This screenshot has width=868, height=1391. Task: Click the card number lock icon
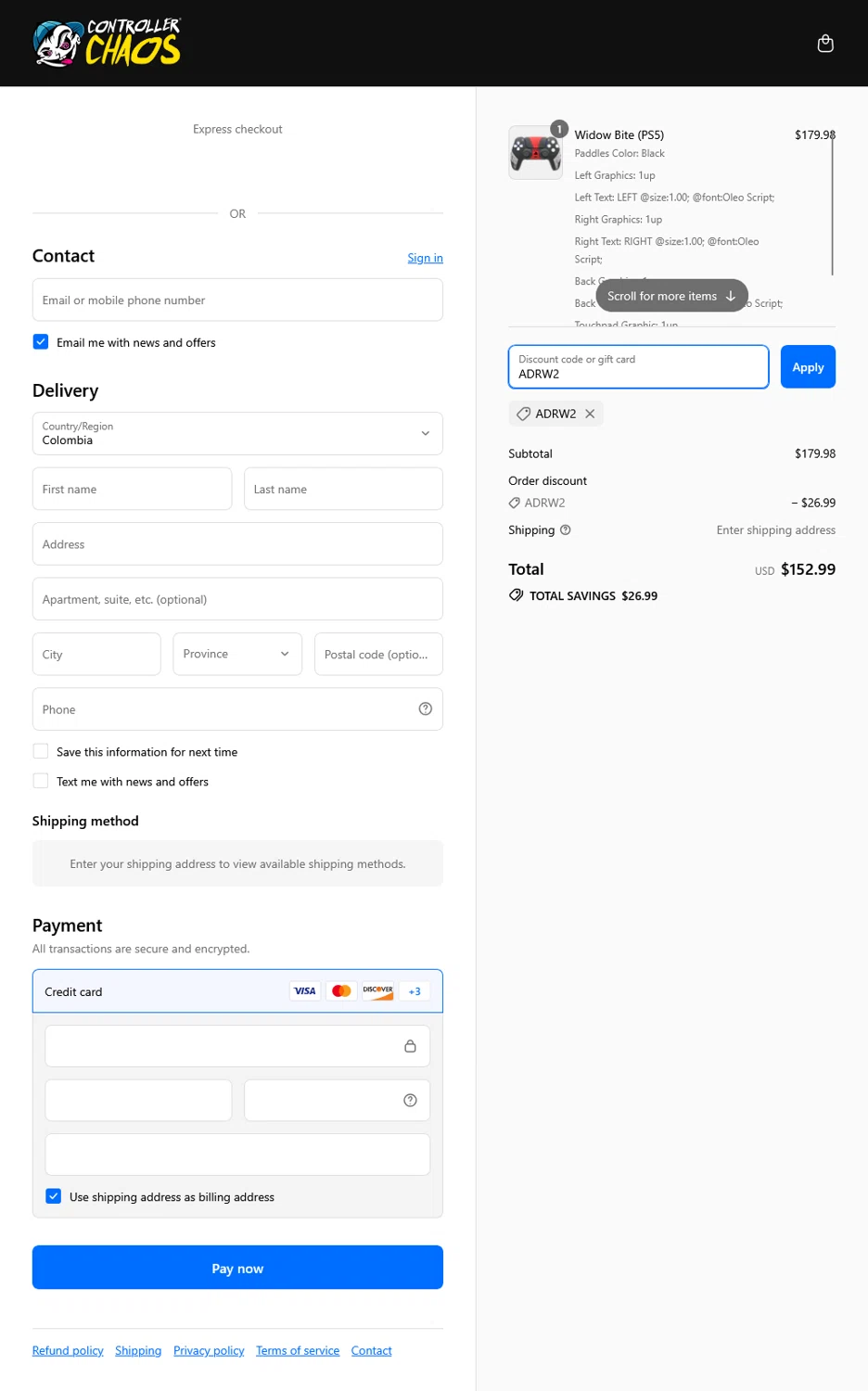pos(410,1046)
